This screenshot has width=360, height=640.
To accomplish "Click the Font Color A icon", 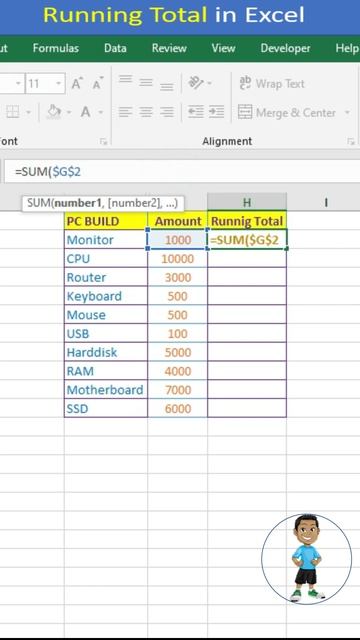I will click(x=85, y=111).
